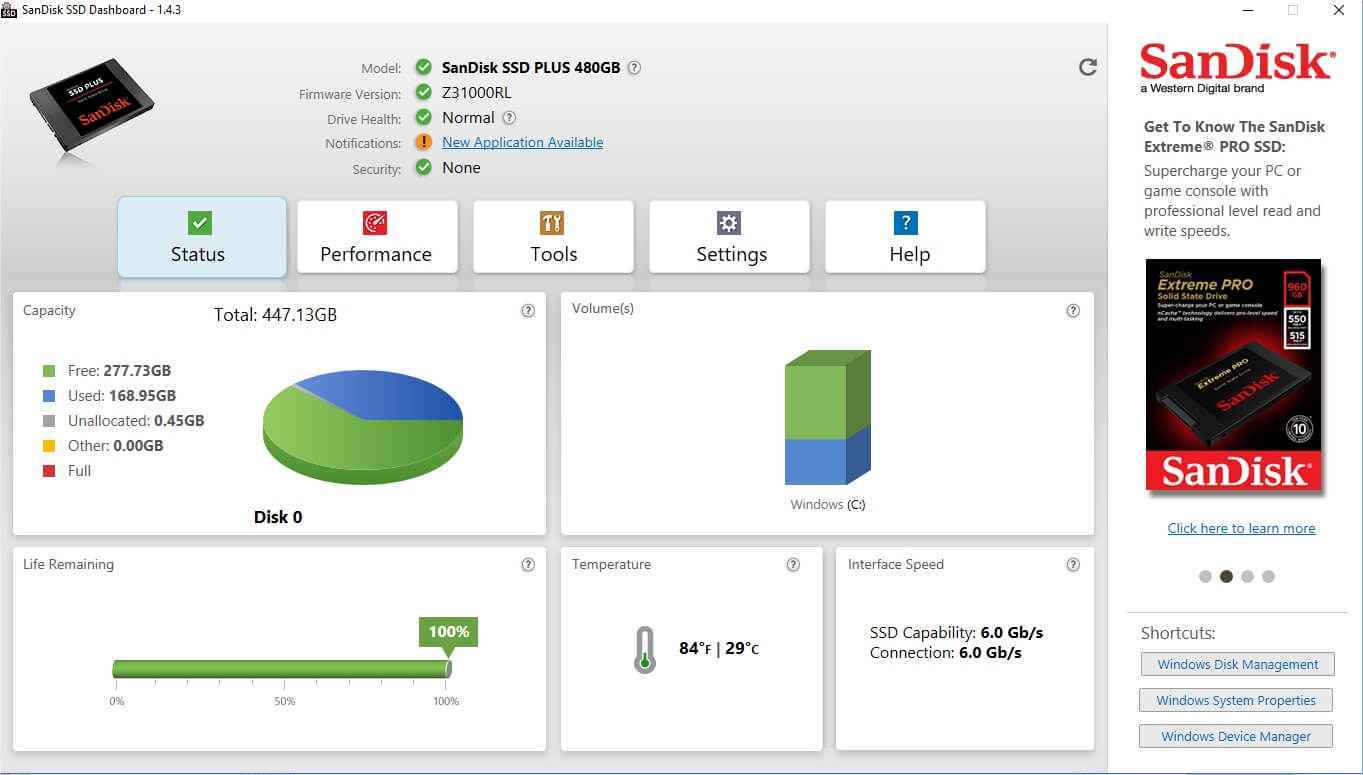Click the help icon beside Drive Health Normal

pyautogui.click(x=509, y=118)
